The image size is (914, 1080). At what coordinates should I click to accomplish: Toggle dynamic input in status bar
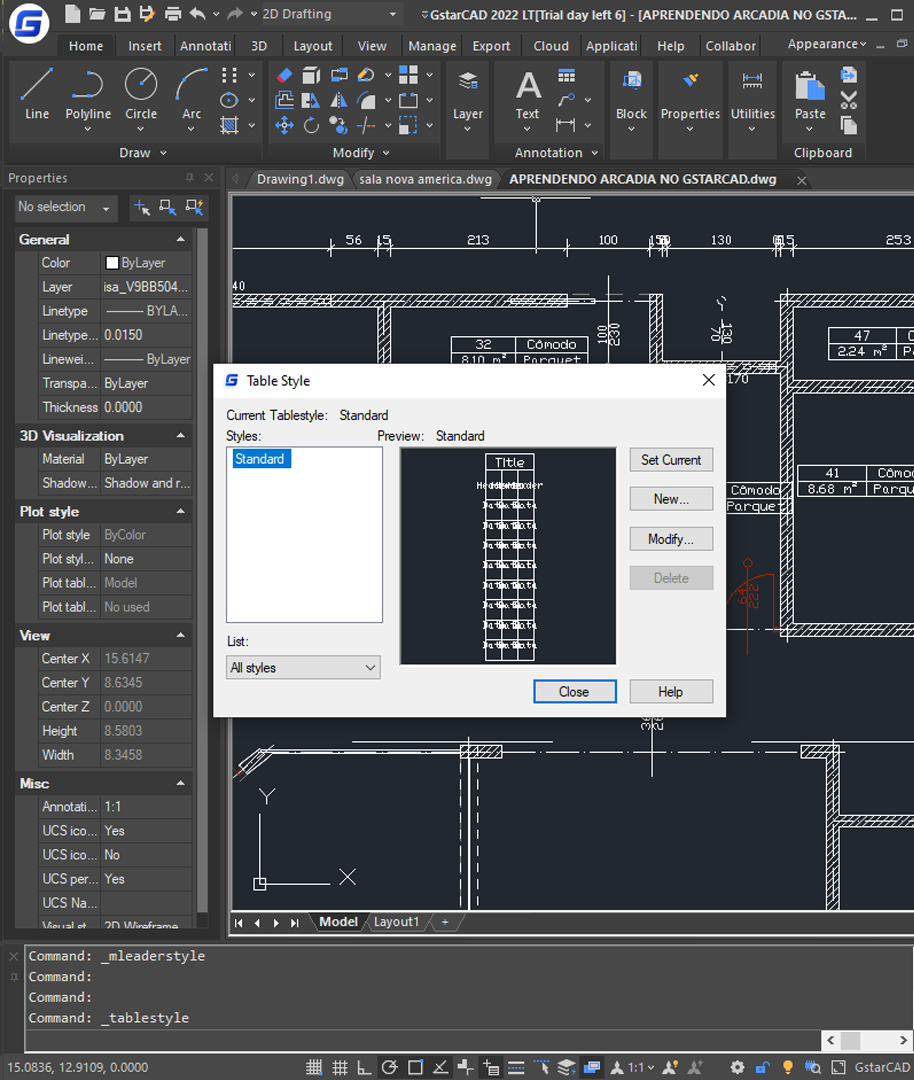point(491,1068)
